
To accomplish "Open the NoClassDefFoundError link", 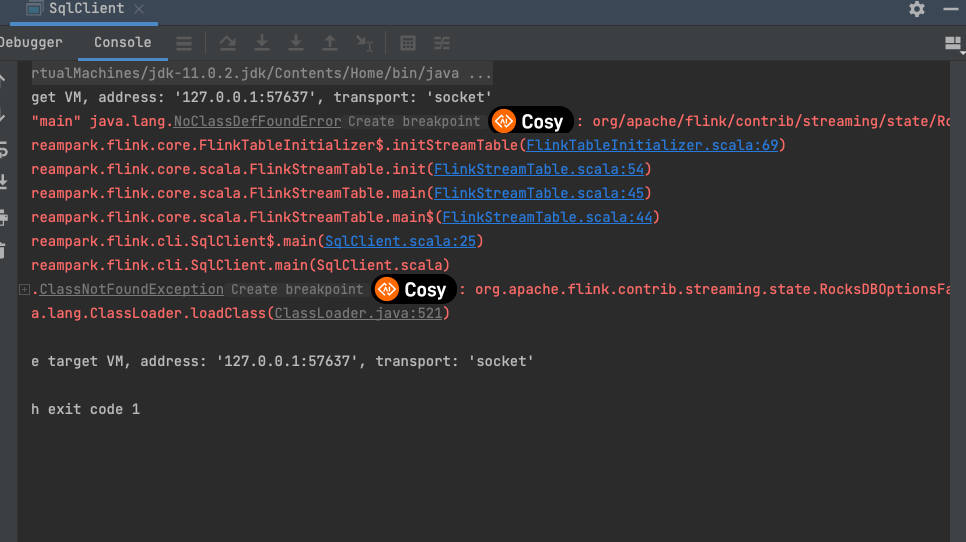I will pos(257,121).
